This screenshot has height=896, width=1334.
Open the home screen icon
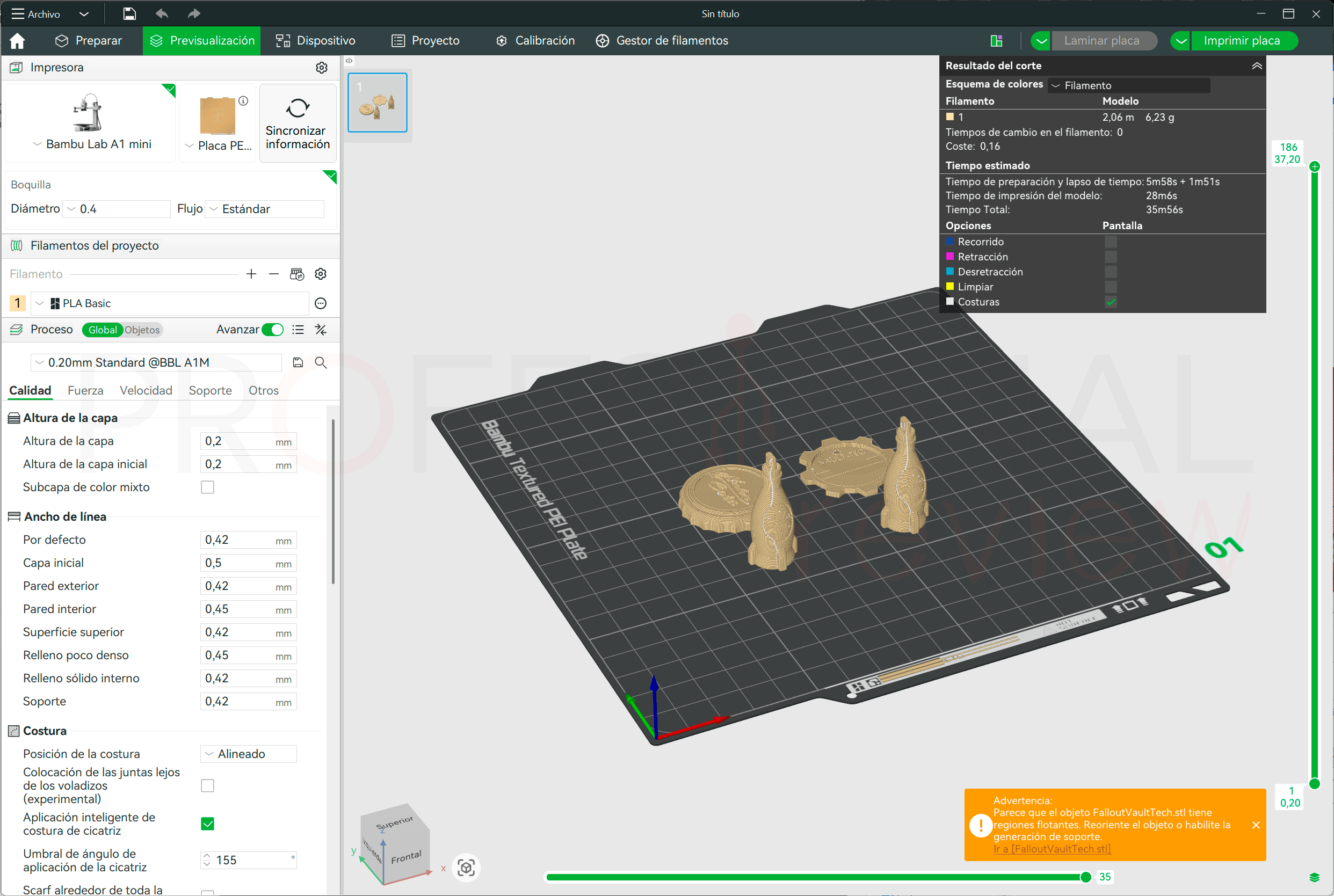click(x=17, y=41)
